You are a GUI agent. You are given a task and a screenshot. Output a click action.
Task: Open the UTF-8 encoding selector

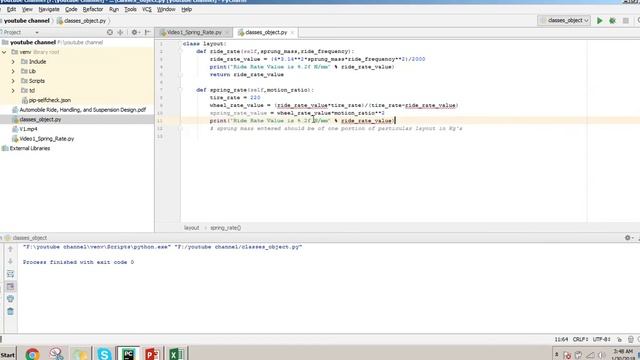[x=602, y=339]
